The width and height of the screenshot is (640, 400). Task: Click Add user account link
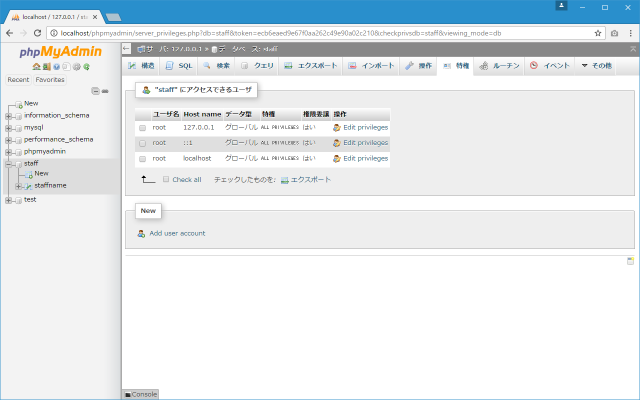pyautogui.click(x=177, y=233)
